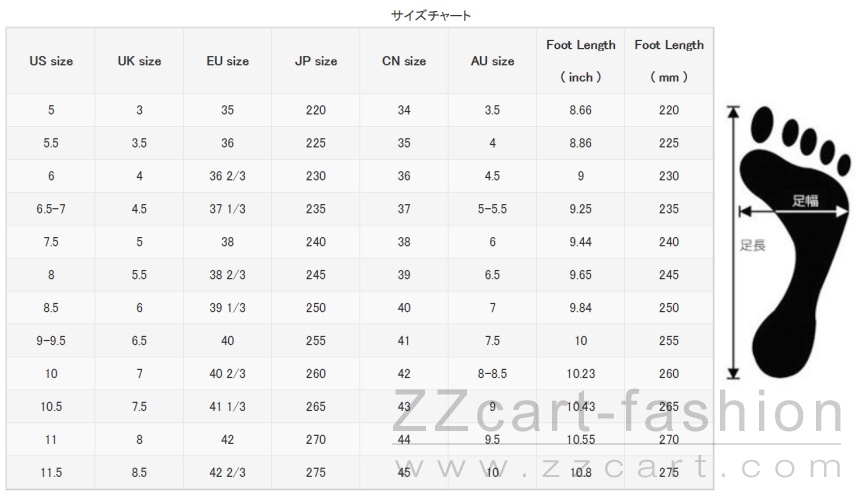Select the AU size column header

click(493, 61)
